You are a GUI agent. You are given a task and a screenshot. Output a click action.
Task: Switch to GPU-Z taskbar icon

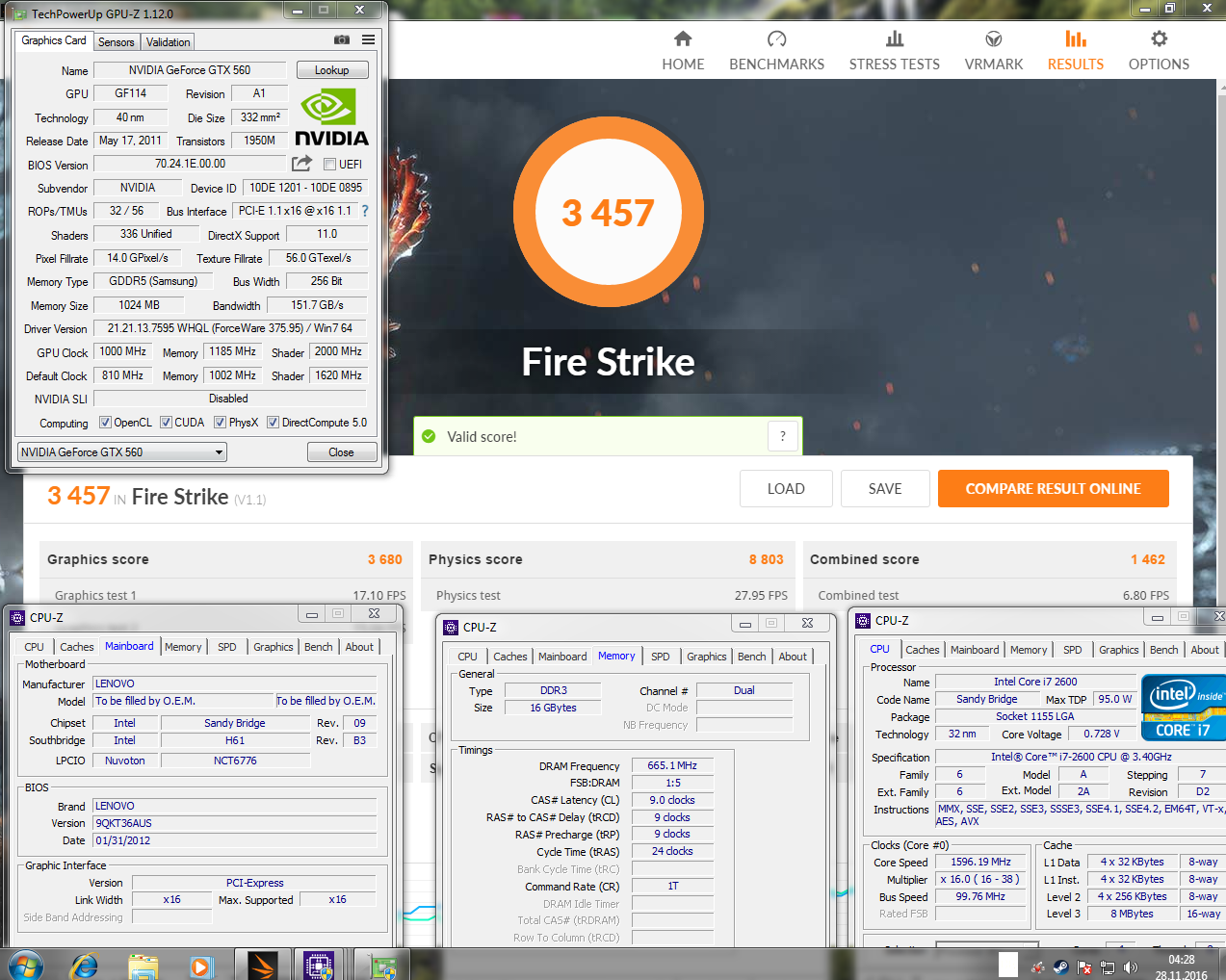pos(383,966)
